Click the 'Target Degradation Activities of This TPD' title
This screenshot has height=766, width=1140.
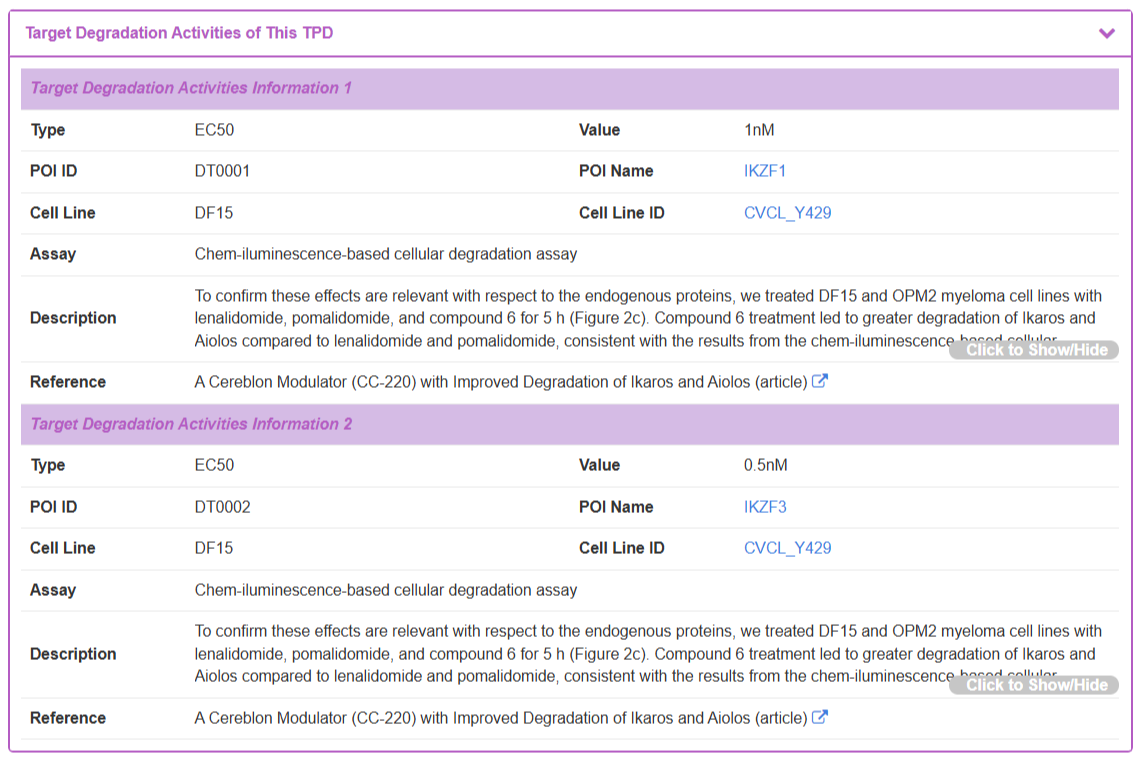point(179,33)
